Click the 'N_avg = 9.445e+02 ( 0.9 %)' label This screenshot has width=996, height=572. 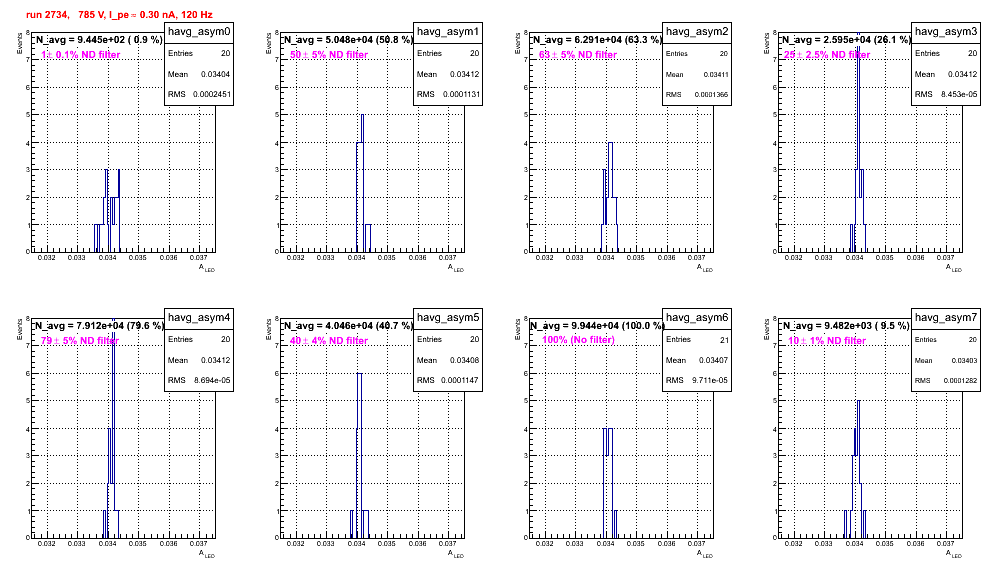click(99, 40)
